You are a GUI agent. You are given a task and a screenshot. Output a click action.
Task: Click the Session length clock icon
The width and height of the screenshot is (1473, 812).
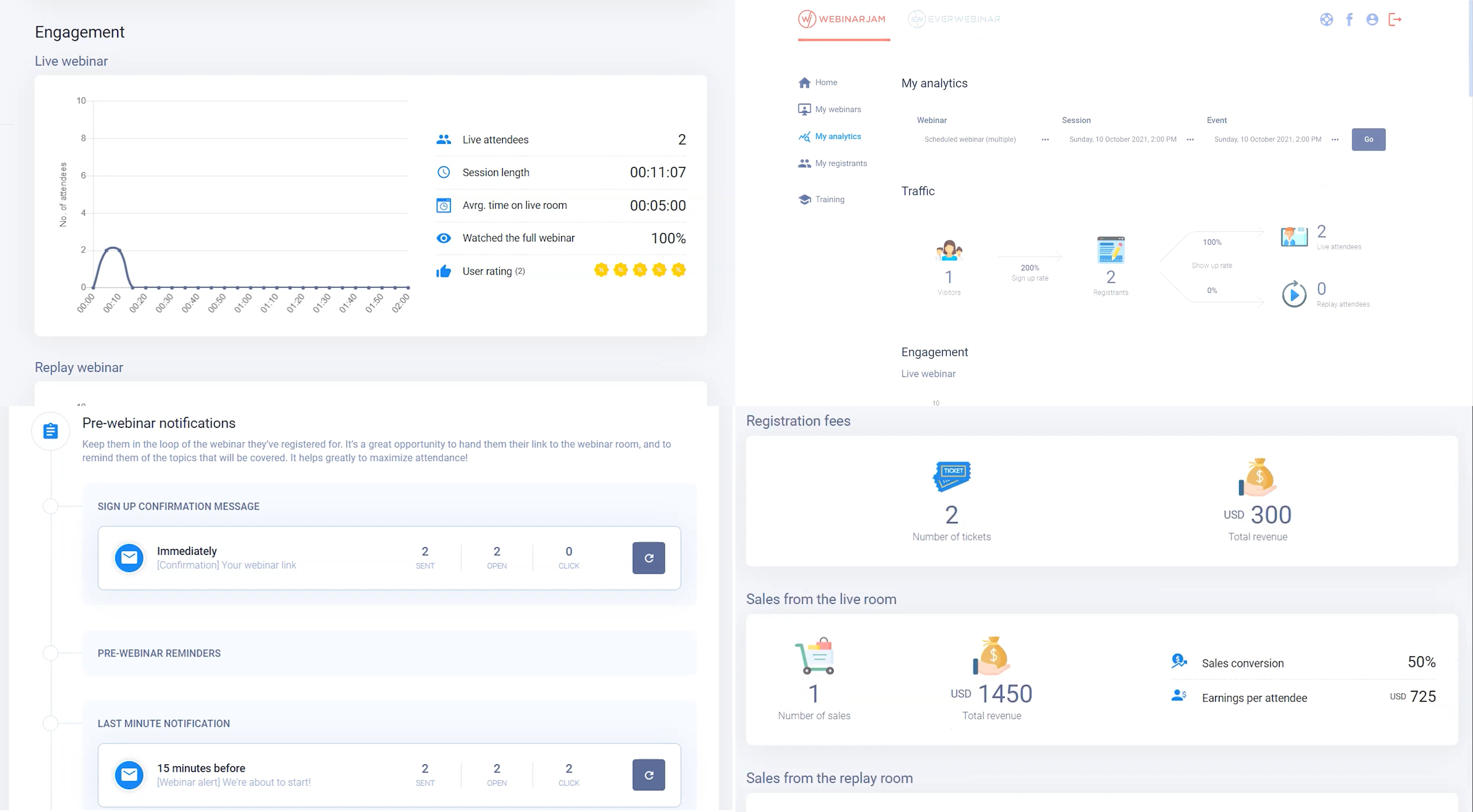click(444, 172)
